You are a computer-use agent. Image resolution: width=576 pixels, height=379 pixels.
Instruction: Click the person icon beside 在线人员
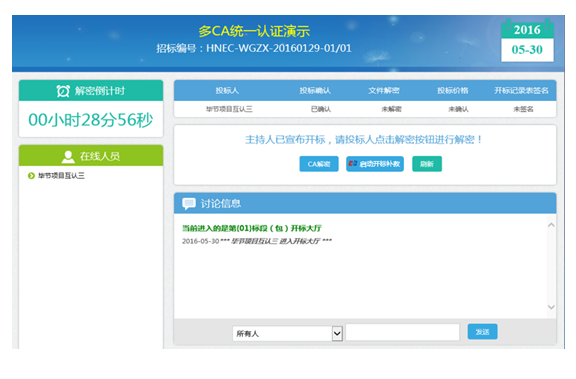tap(68, 156)
